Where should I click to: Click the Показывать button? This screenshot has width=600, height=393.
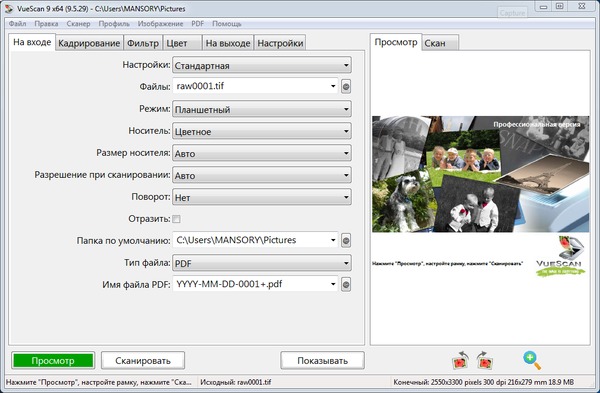point(323,360)
